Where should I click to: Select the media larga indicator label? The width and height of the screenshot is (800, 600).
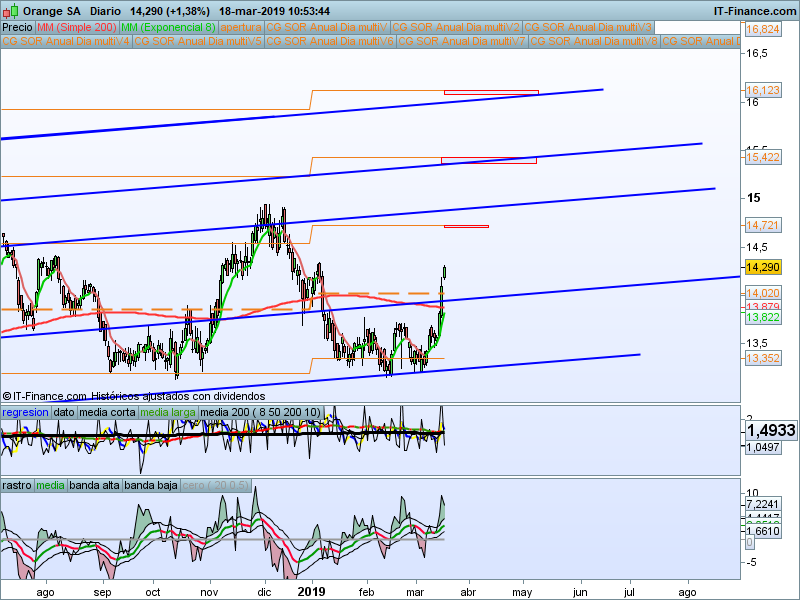tap(168, 412)
